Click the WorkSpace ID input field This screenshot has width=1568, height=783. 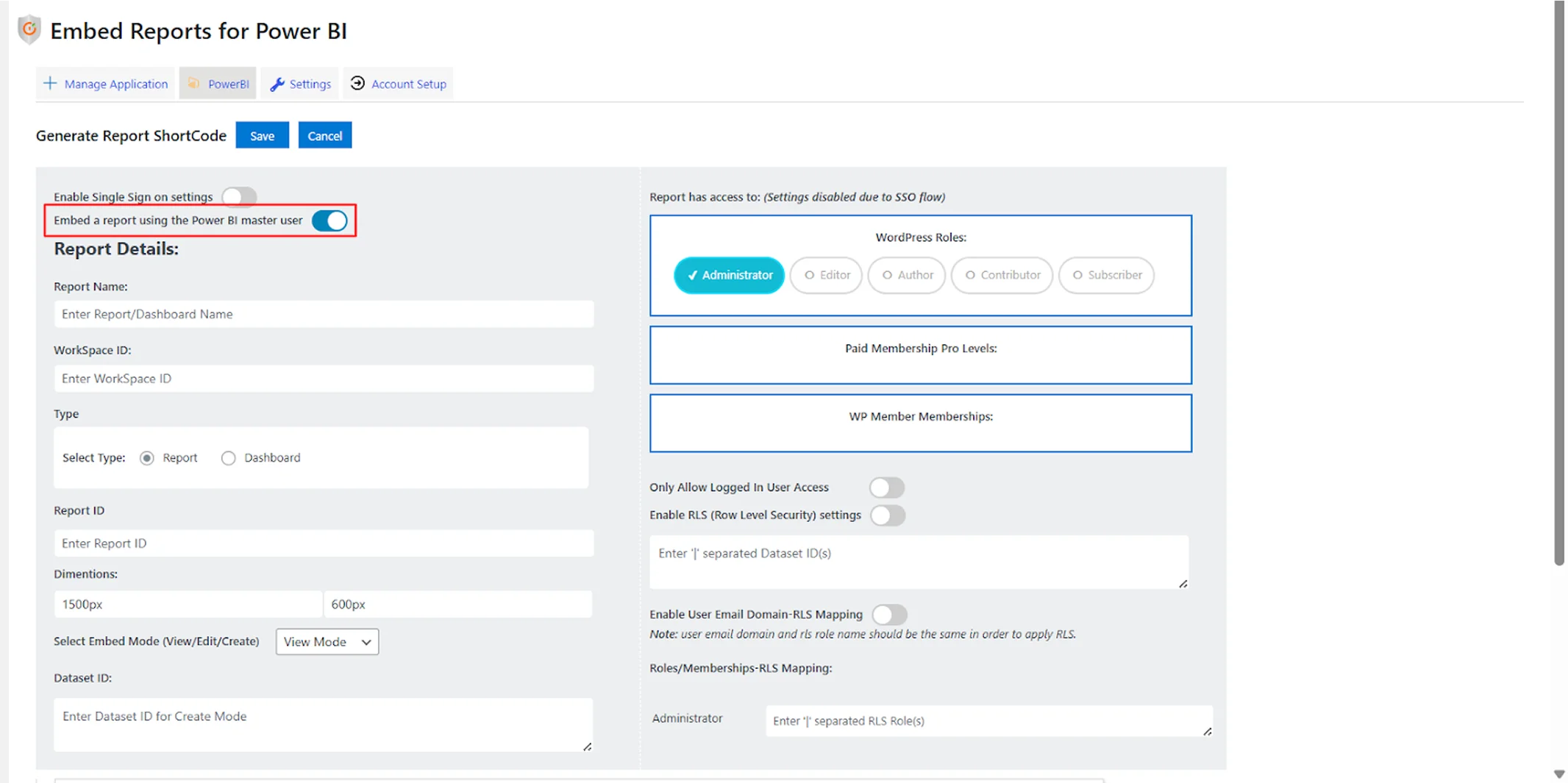324,379
